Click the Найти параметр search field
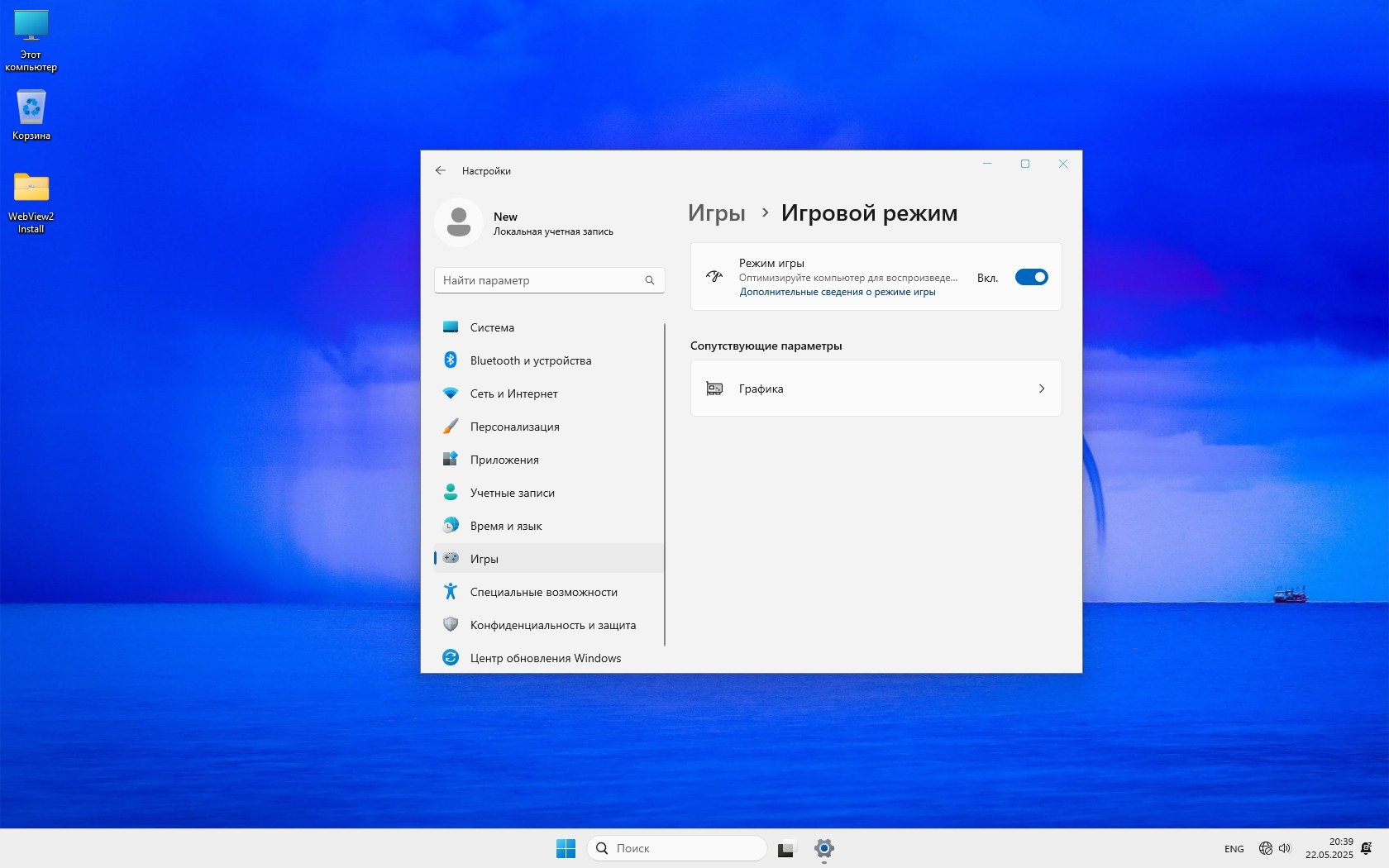Image resolution: width=1389 pixels, height=868 pixels. 542,280
